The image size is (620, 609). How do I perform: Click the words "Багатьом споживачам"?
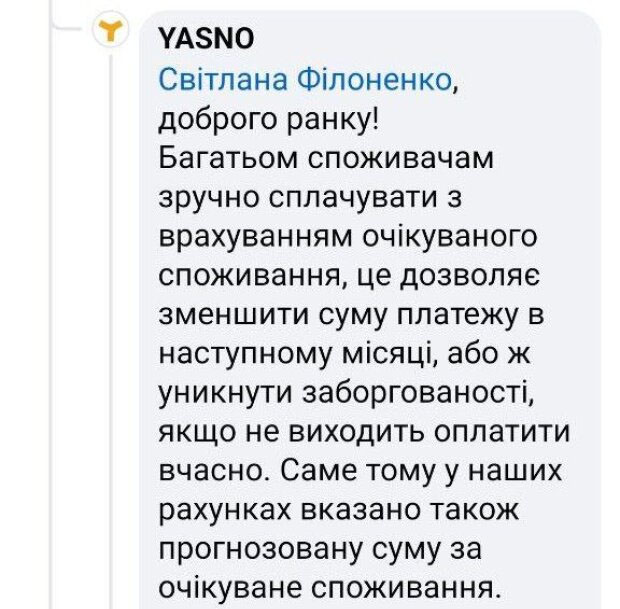[x=326, y=159]
